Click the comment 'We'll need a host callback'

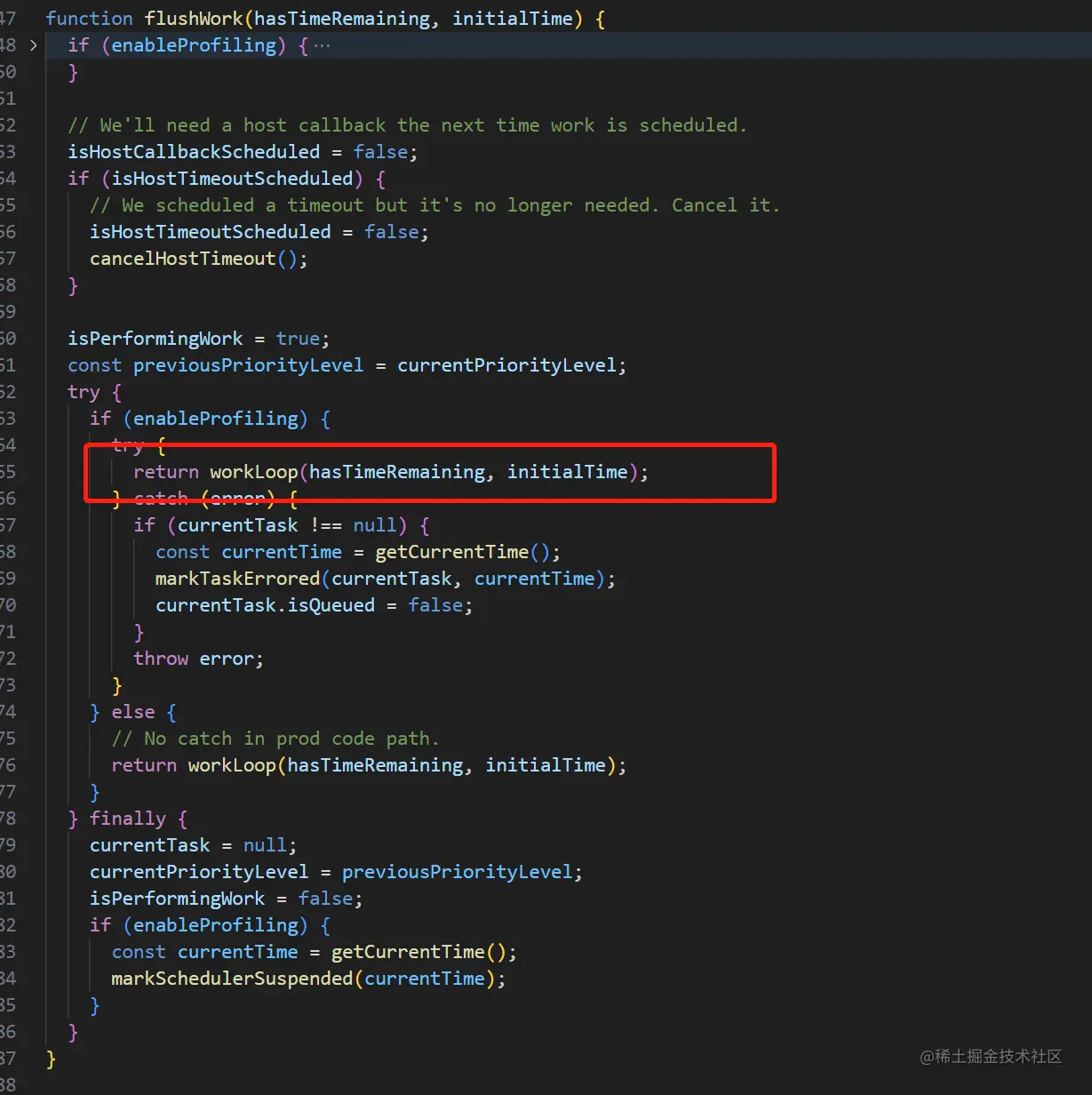[x=407, y=125]
